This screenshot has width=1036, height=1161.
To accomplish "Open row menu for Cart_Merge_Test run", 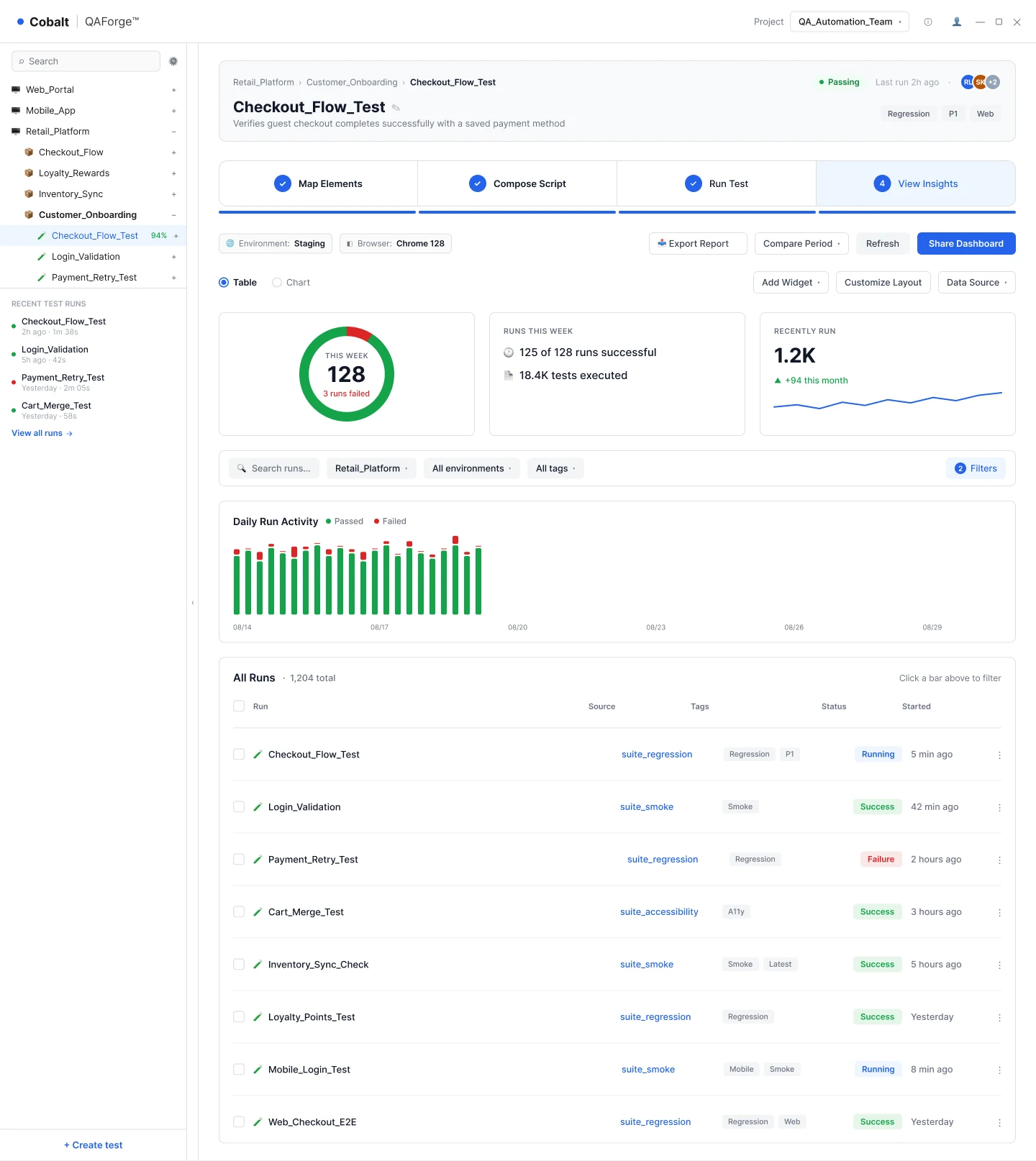I will pos(999,912).
